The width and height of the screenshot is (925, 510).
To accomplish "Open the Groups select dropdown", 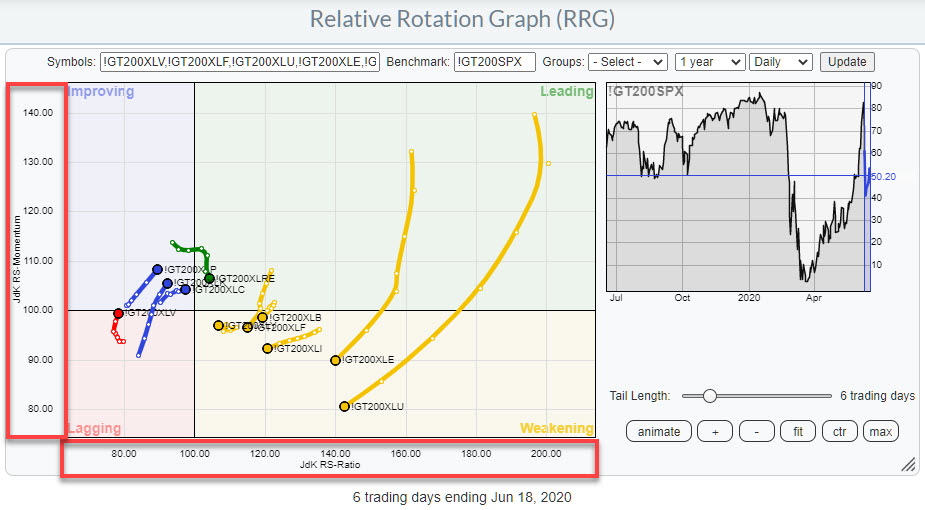I will 627,62.
